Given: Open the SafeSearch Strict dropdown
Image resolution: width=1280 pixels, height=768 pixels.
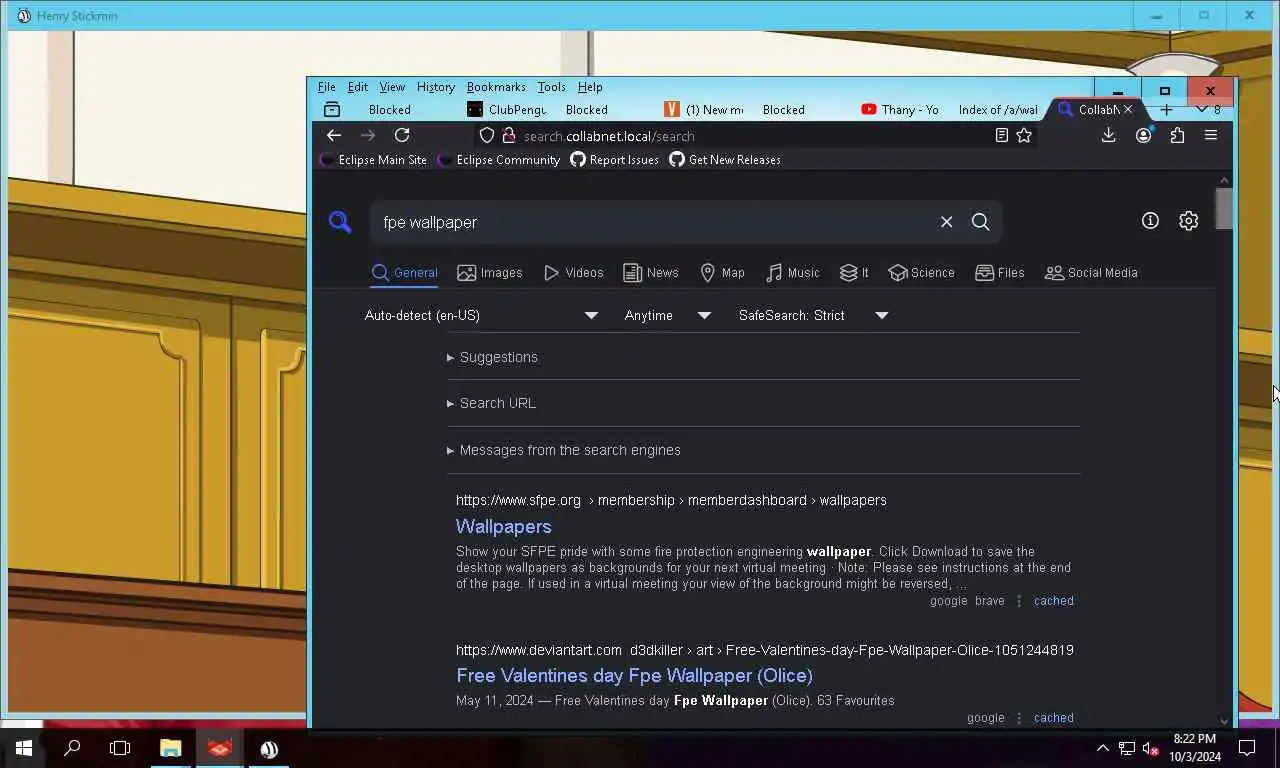Looking at the screenshot, I should [x=813, y=315].
